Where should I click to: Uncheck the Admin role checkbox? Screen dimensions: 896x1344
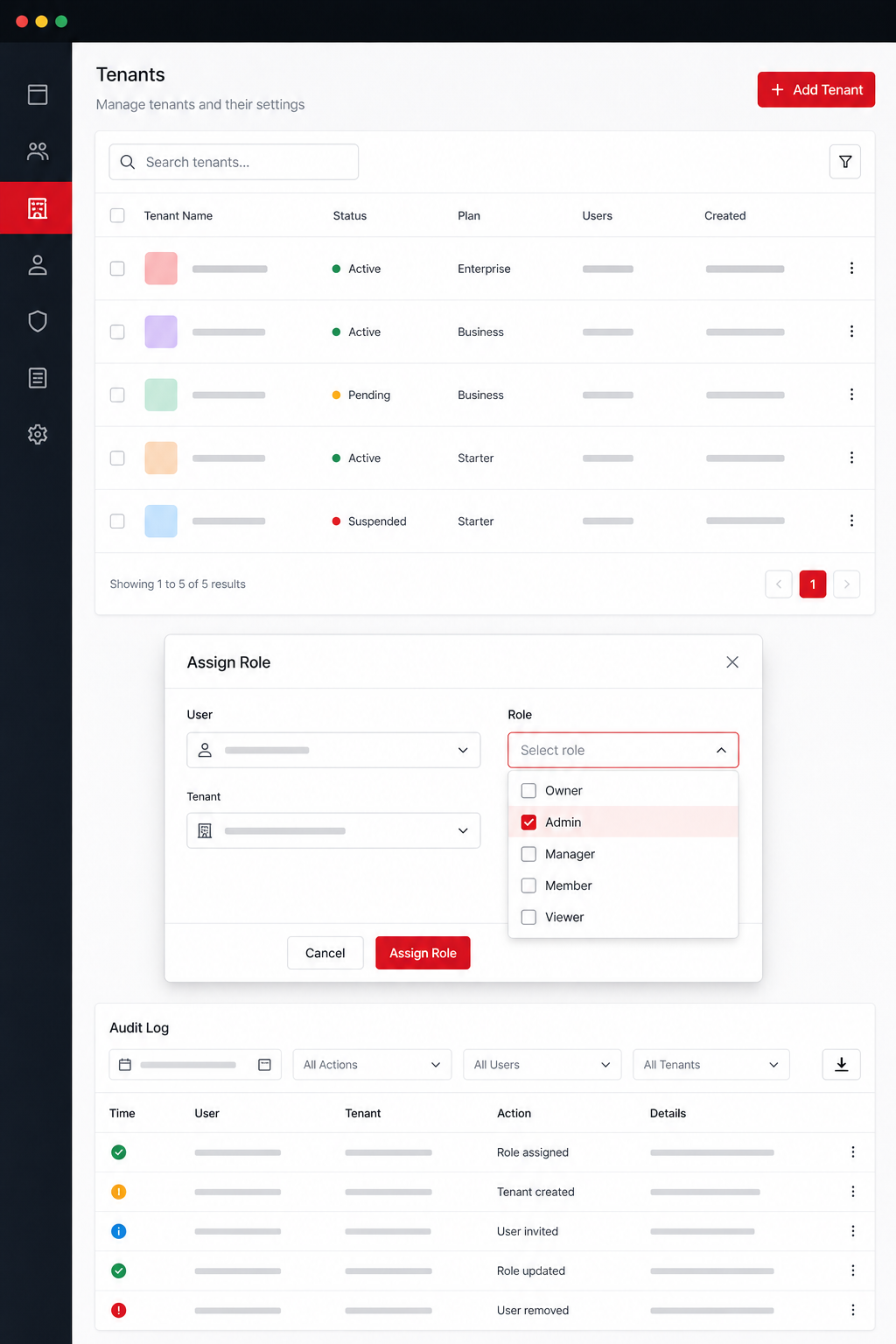(528, 822)
